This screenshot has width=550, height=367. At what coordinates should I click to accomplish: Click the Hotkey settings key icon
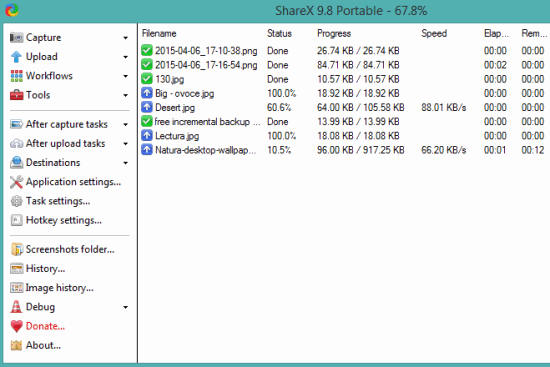point(16,220)
